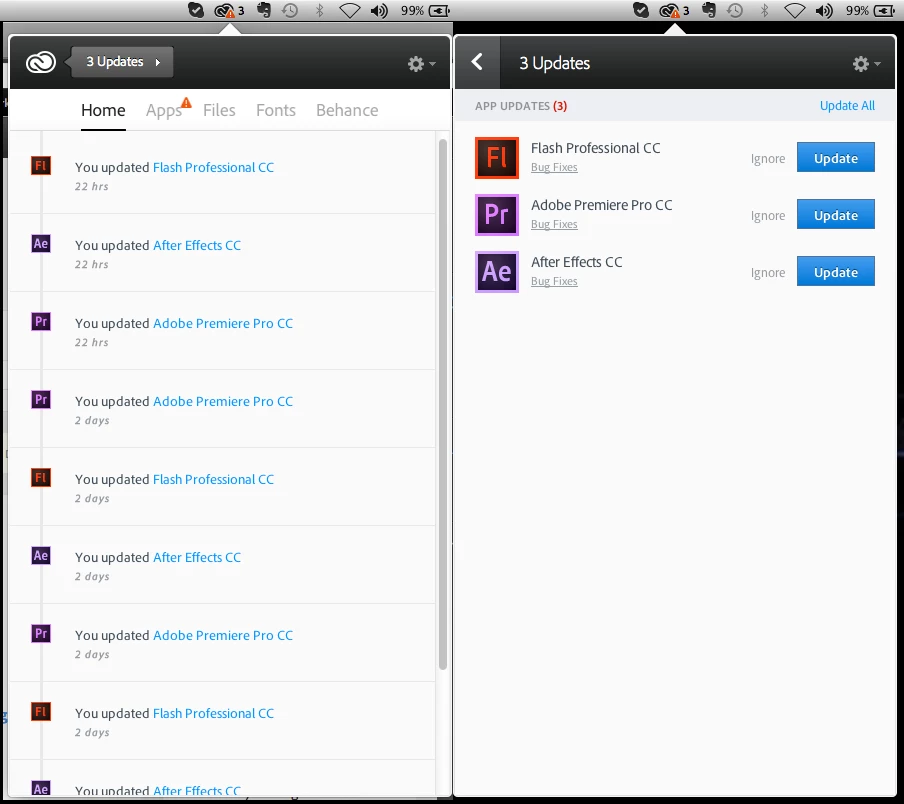Click the orange warning badge on Apps tab

(186, 103)
